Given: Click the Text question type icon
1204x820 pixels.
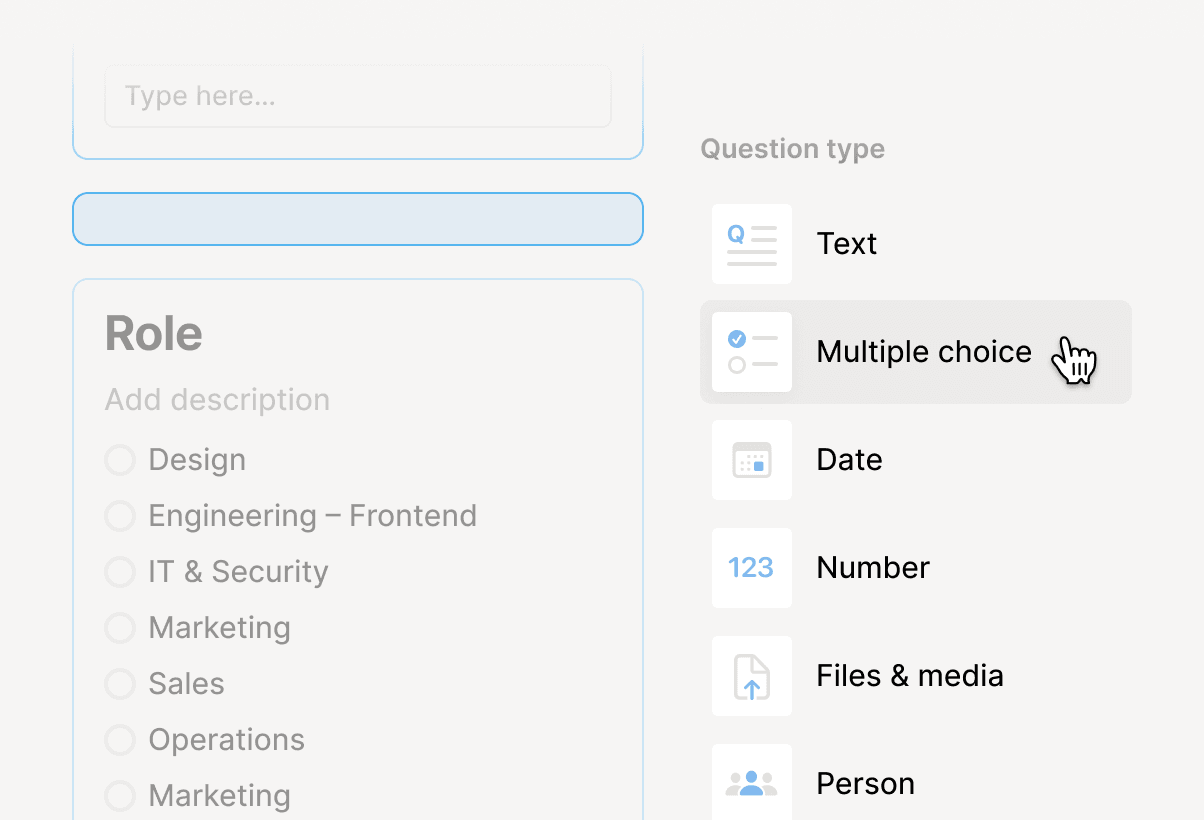Looking at the screenshot, I should 752,243.
